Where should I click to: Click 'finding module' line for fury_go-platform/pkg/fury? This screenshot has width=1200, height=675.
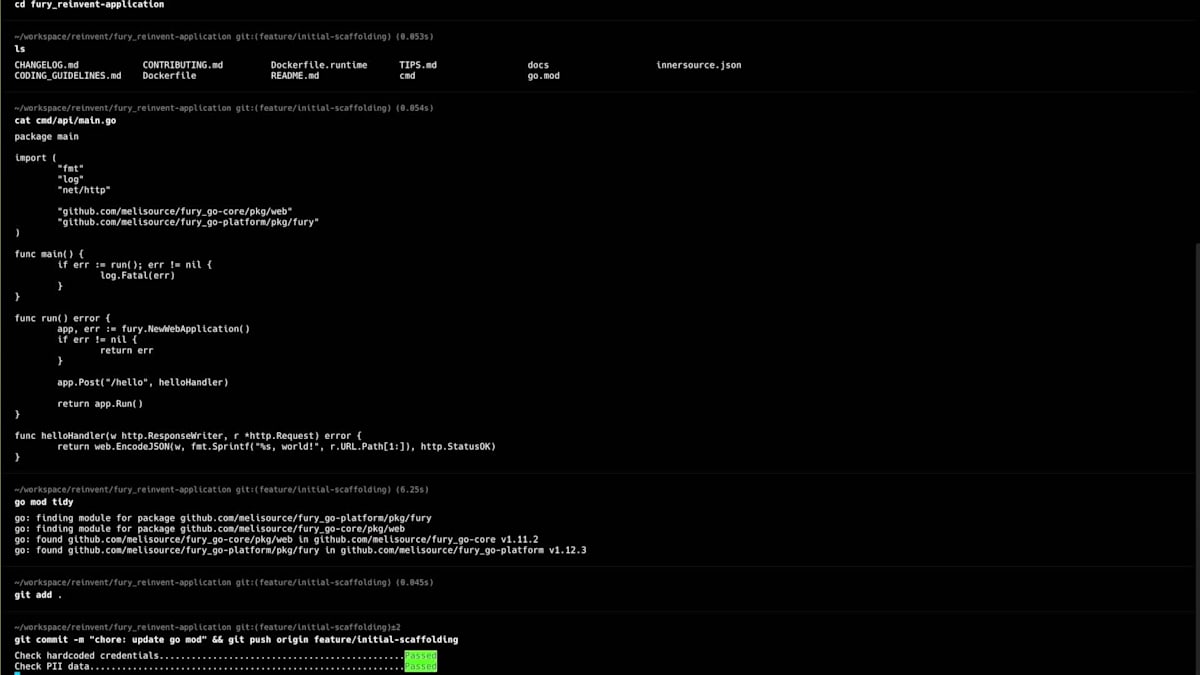pyautogui.click(x=223, y=518)
